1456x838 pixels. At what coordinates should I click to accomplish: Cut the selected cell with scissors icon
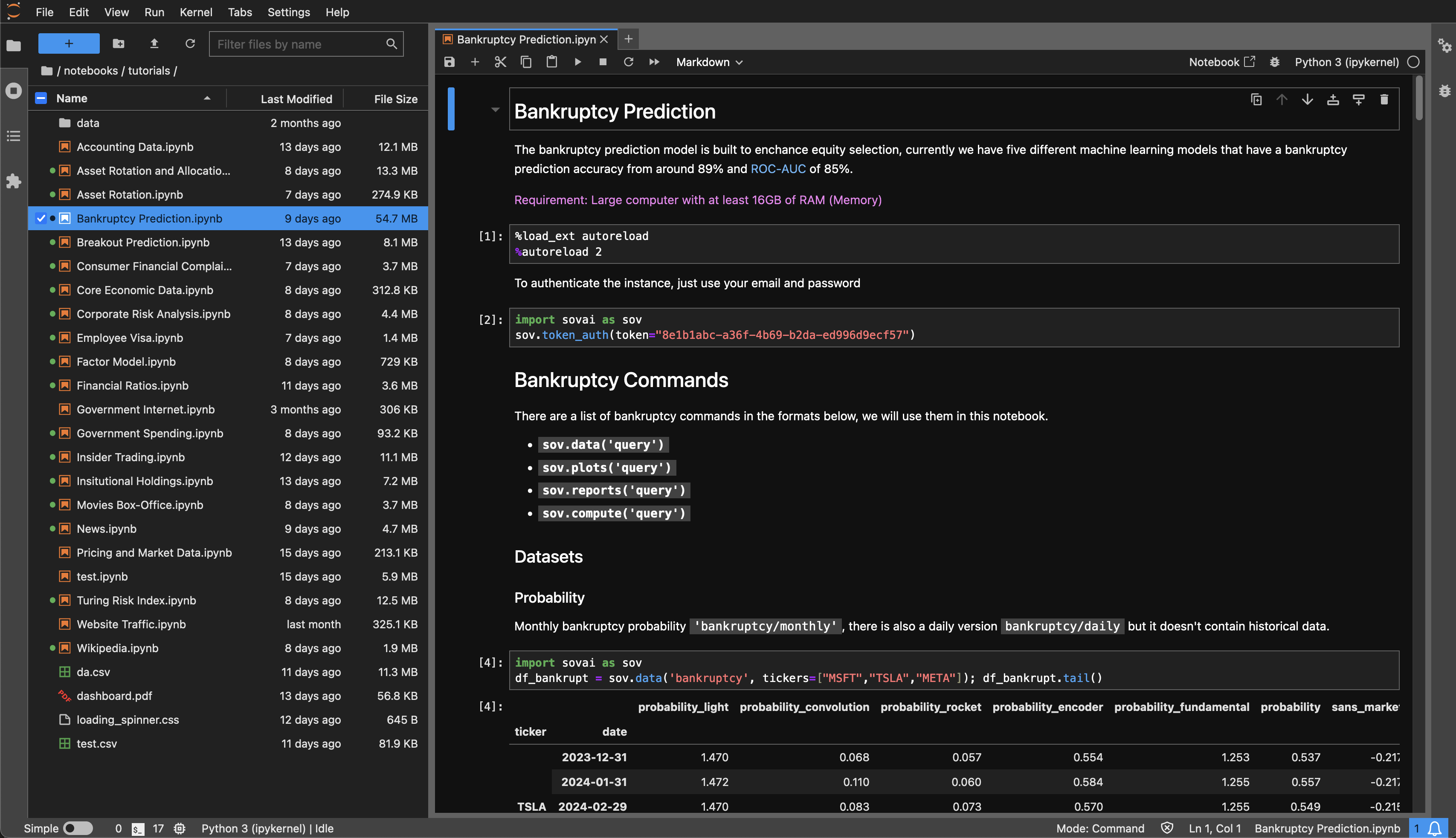[500, 62]
